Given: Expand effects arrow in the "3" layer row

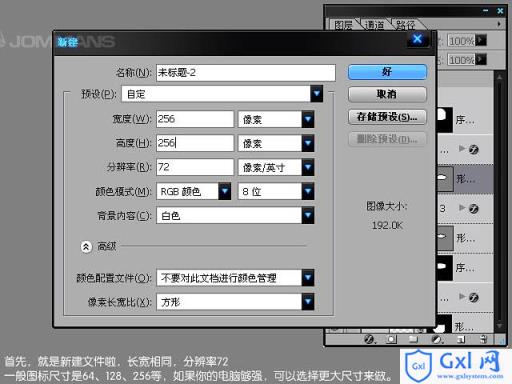Looking at the screenshot, I should (x=462, y=208).
